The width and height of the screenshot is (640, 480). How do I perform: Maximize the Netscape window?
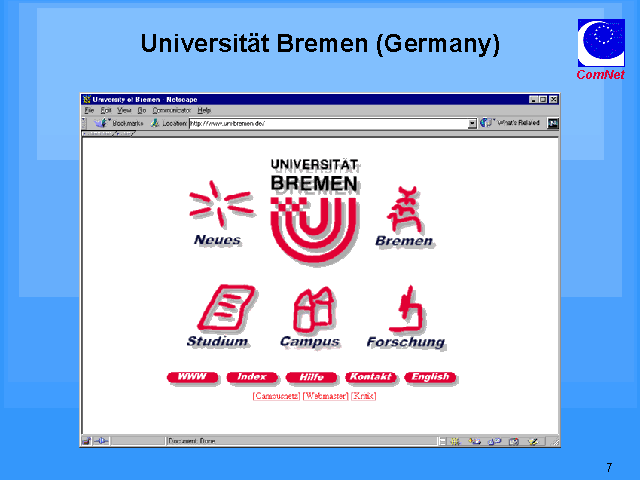coord(543,99)
